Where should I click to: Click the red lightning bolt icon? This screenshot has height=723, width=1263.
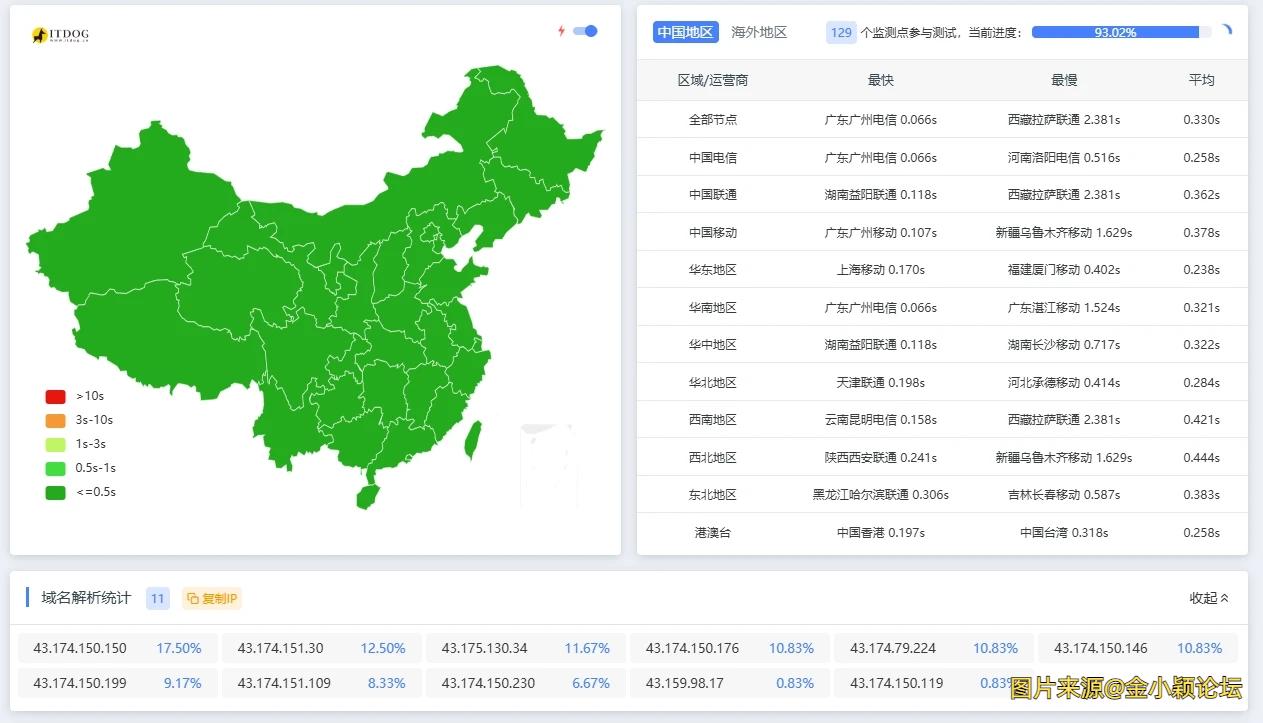(x=561, y=31)
